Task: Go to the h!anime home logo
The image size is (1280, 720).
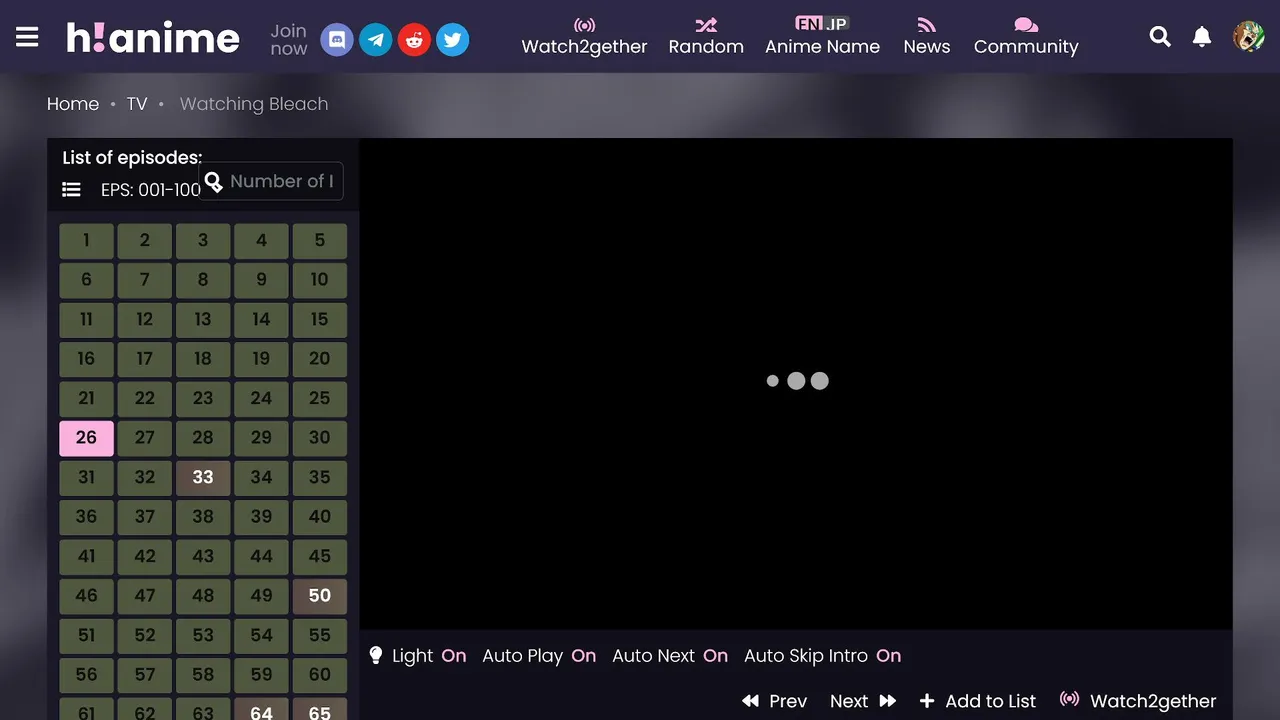Action: click(153, 38)
